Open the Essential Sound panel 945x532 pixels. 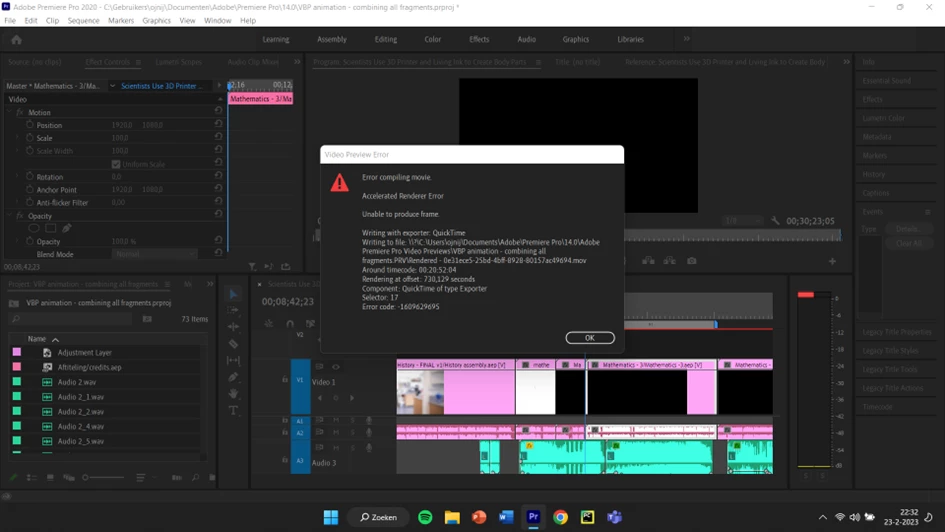pyautogui.click(x=887, y=80)
